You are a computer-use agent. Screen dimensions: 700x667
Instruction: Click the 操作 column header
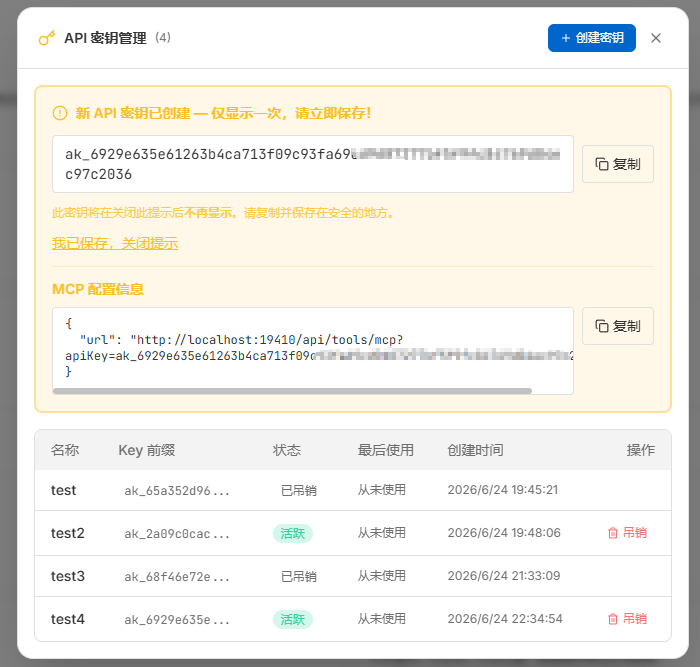pyautogui.click(x=641, y=450)
